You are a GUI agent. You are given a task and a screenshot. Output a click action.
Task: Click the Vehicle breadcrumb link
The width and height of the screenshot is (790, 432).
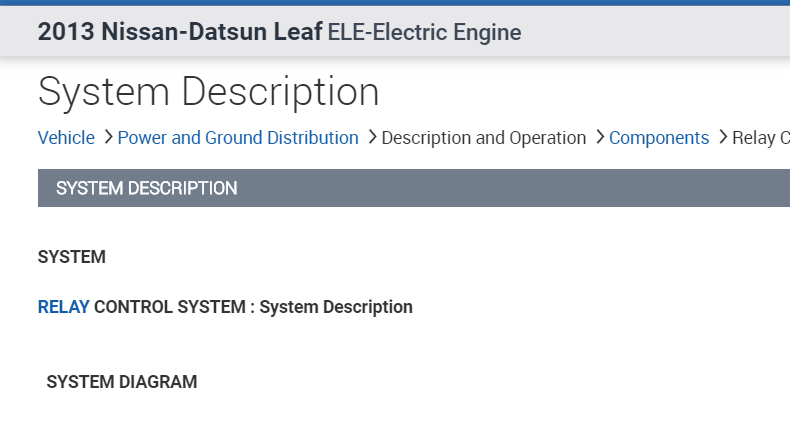[x=66, y=138]
